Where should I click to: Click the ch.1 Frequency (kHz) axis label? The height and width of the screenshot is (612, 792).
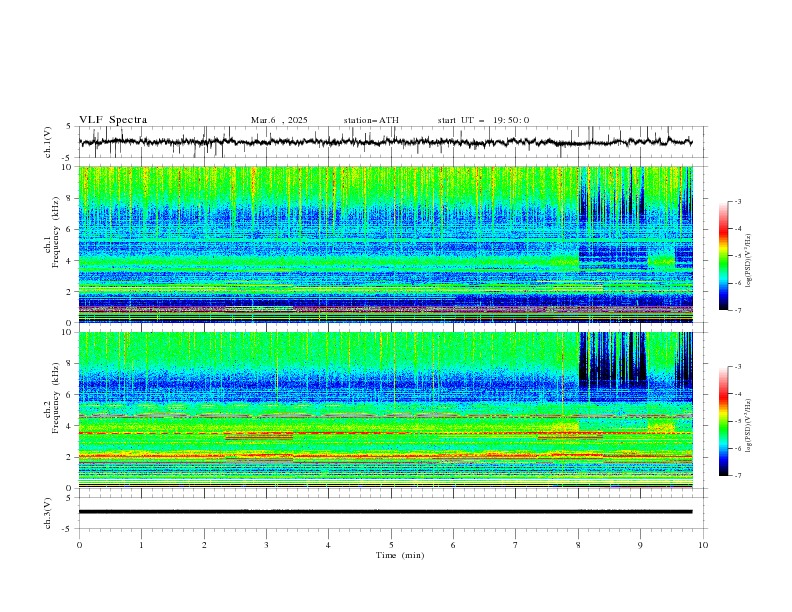click(51, 232)
